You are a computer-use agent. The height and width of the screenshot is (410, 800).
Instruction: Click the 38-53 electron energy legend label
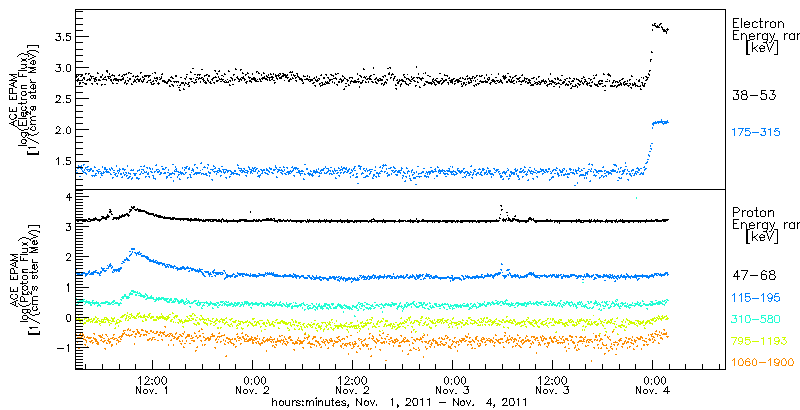[x=754, y=95]
